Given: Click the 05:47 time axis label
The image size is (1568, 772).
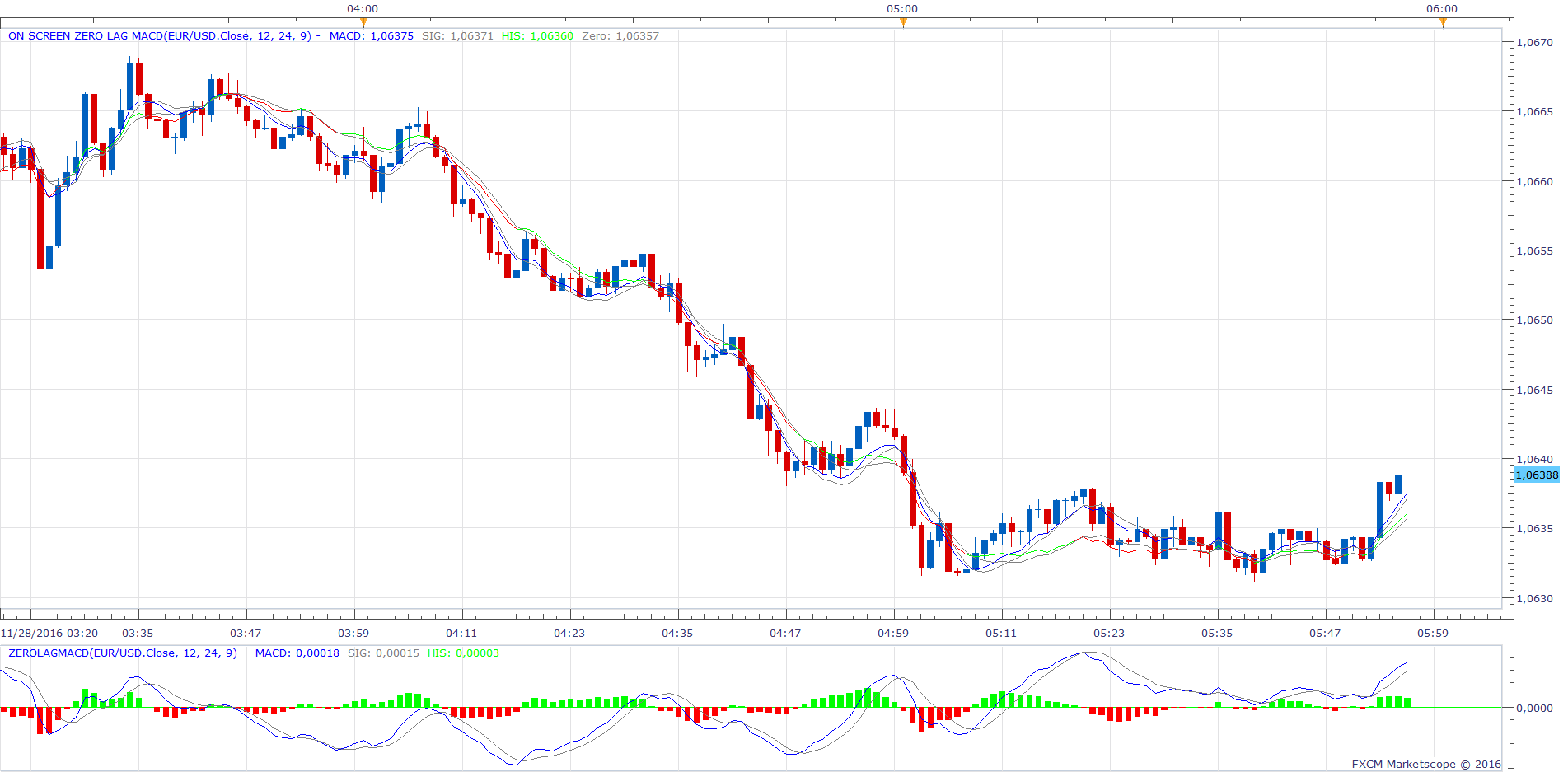Looking at the screenshot, I should [x=1325, y=634].
